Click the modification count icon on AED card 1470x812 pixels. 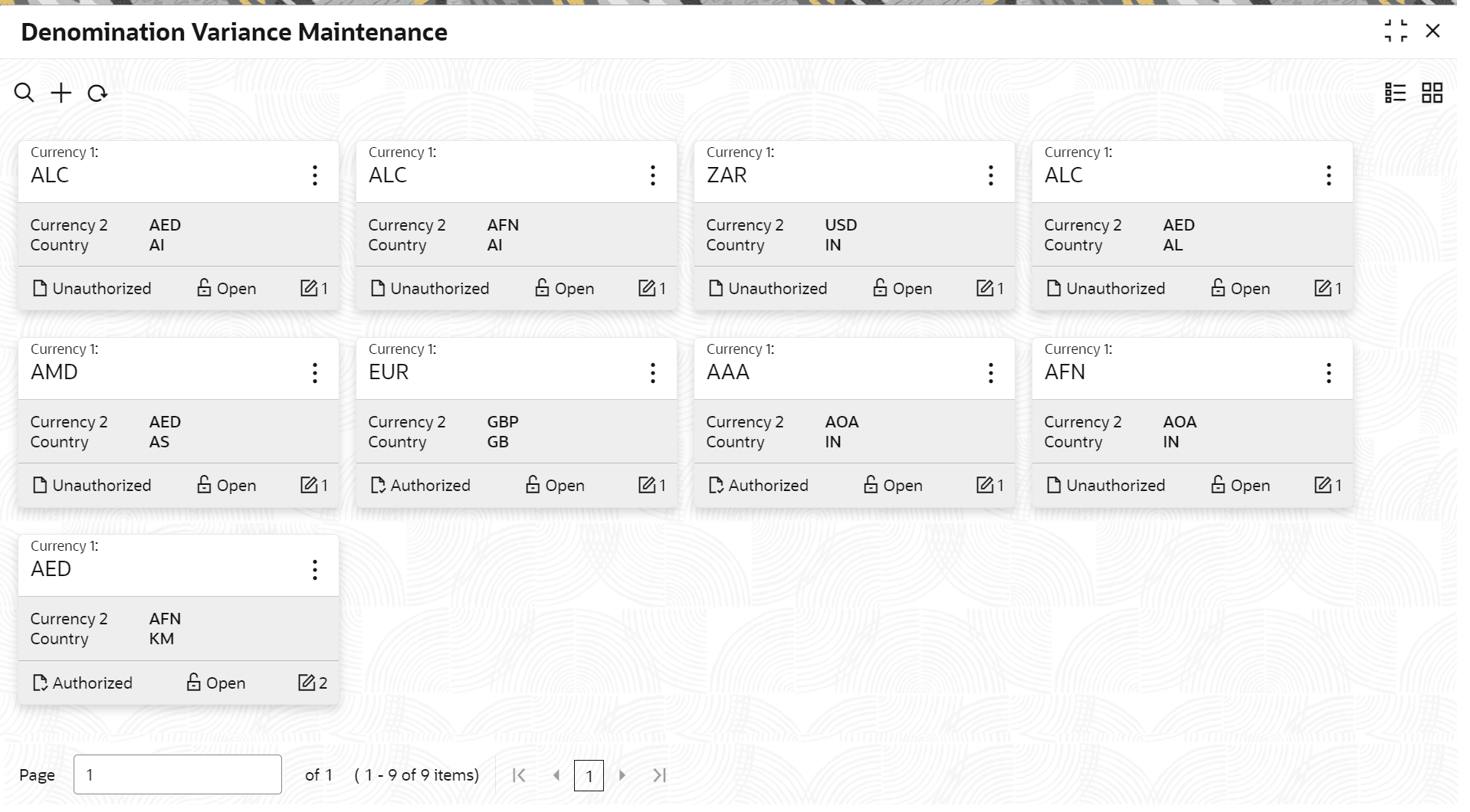click(307, 683)
